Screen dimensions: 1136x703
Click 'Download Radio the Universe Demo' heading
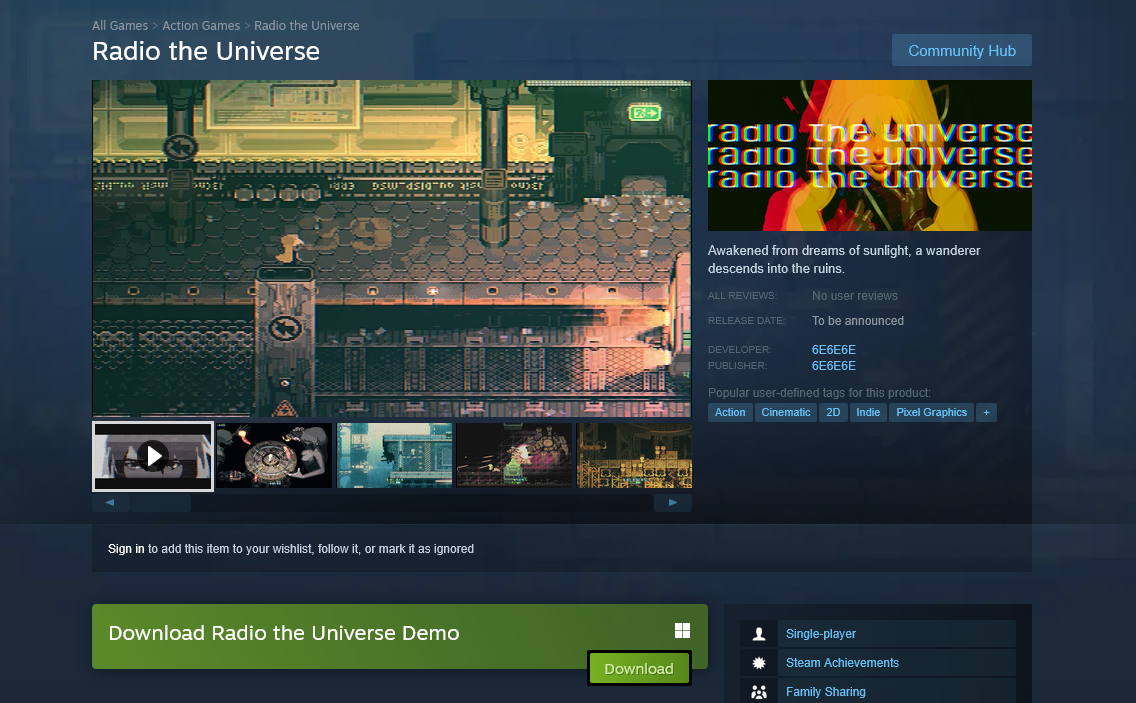[x=283, y=633]
